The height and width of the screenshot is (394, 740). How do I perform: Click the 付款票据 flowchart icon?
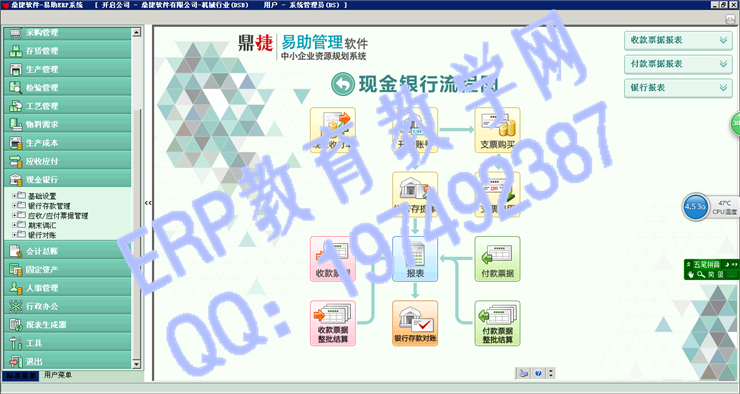[497, 259]
